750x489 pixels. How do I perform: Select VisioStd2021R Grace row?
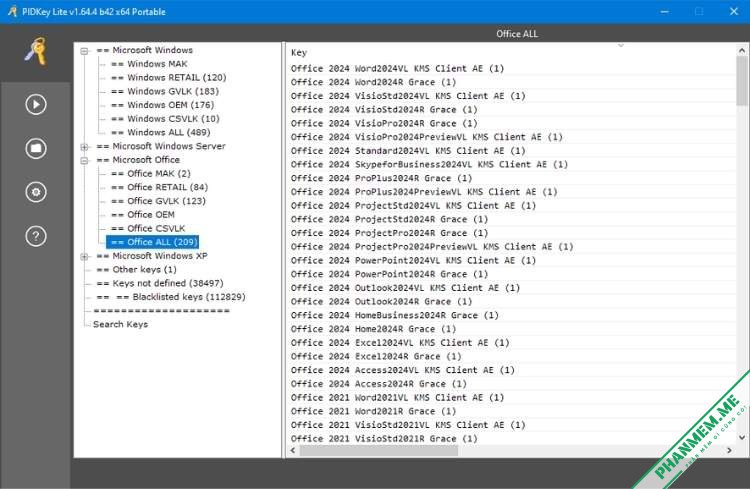(x=511, y=439)
